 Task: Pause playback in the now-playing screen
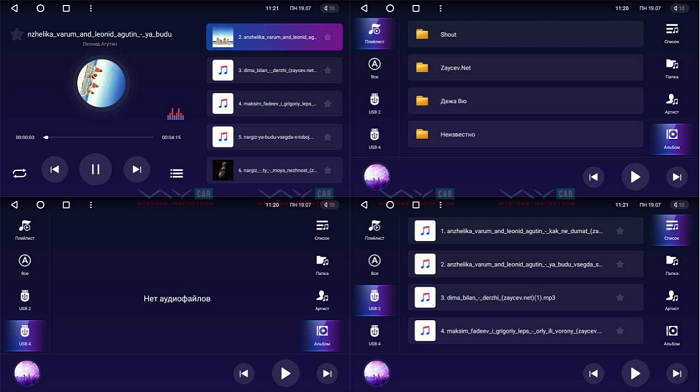(x=95, y=169)
